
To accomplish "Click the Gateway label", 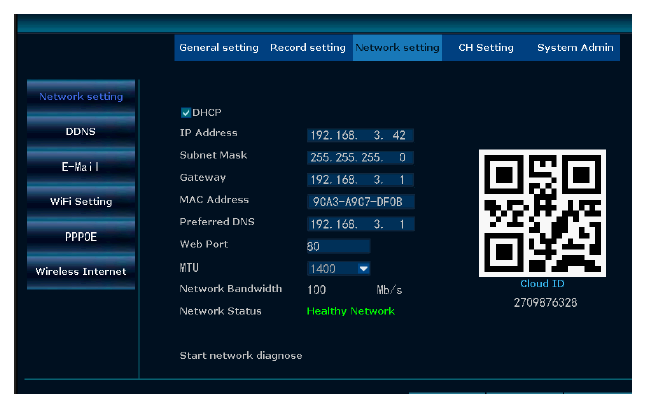I will point(203,178).
